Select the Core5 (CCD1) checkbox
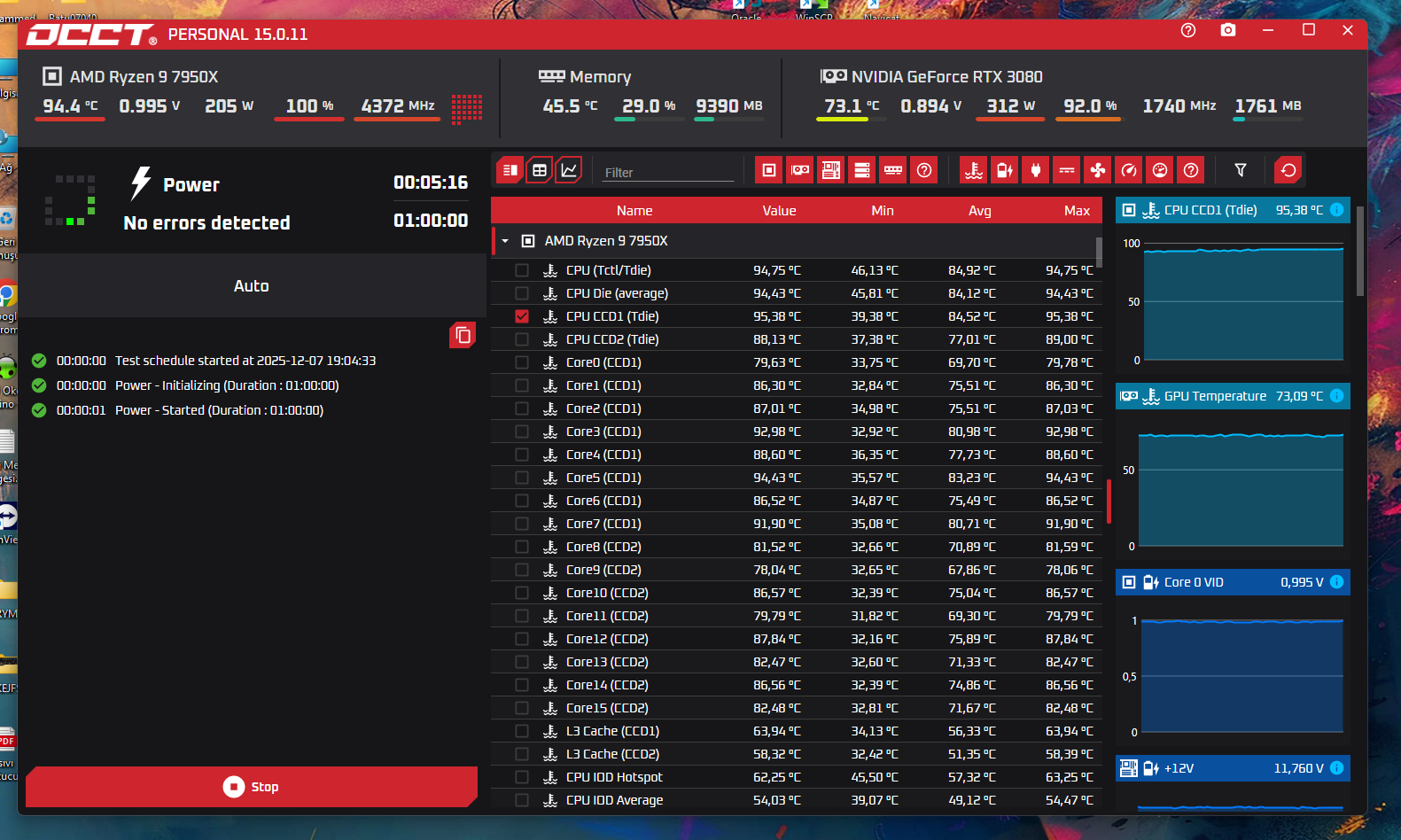1401x840 pixels. point(522,478)
